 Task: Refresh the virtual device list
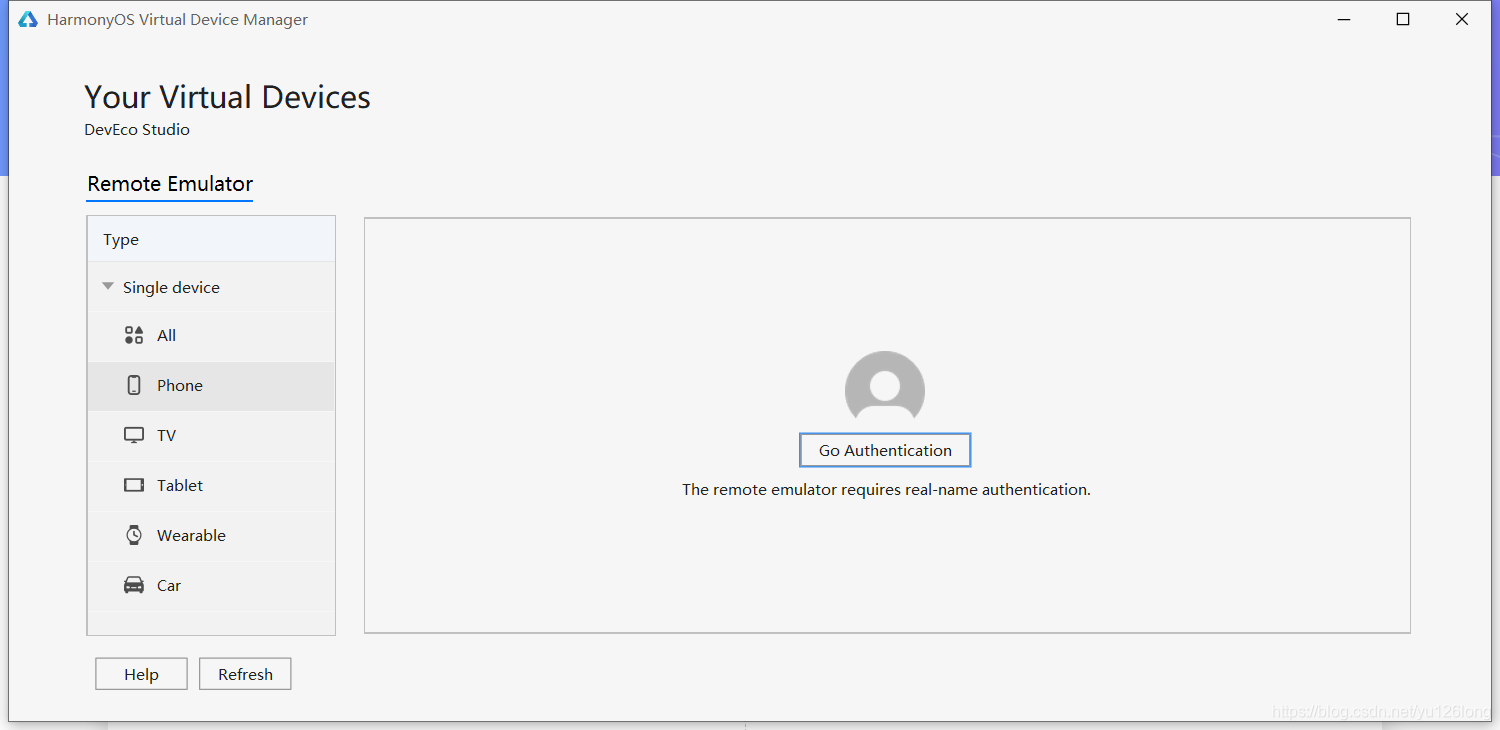245,674
